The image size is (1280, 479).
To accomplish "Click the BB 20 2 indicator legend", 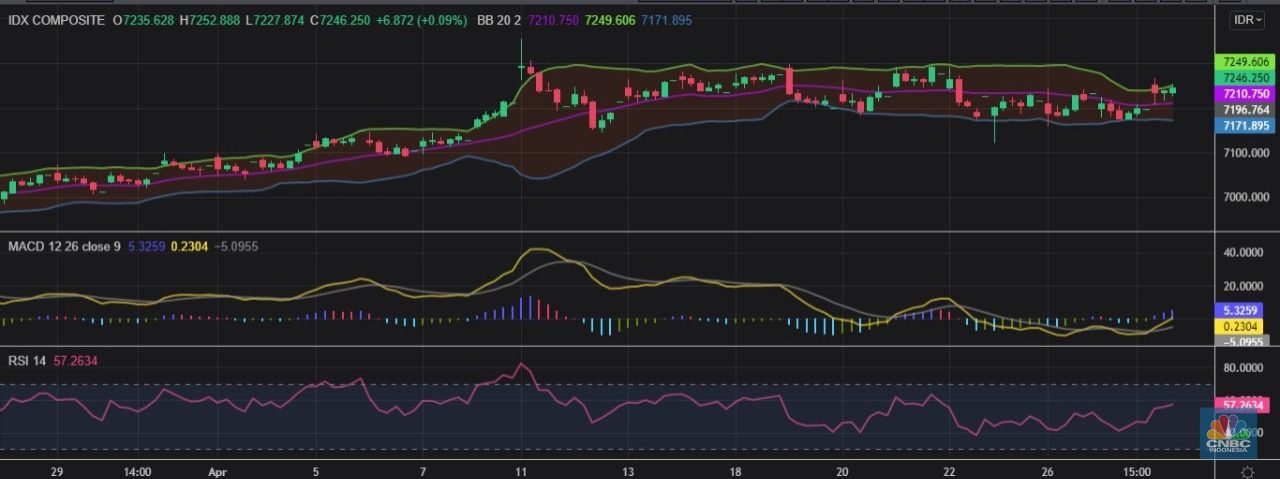I will coord(497,20).
